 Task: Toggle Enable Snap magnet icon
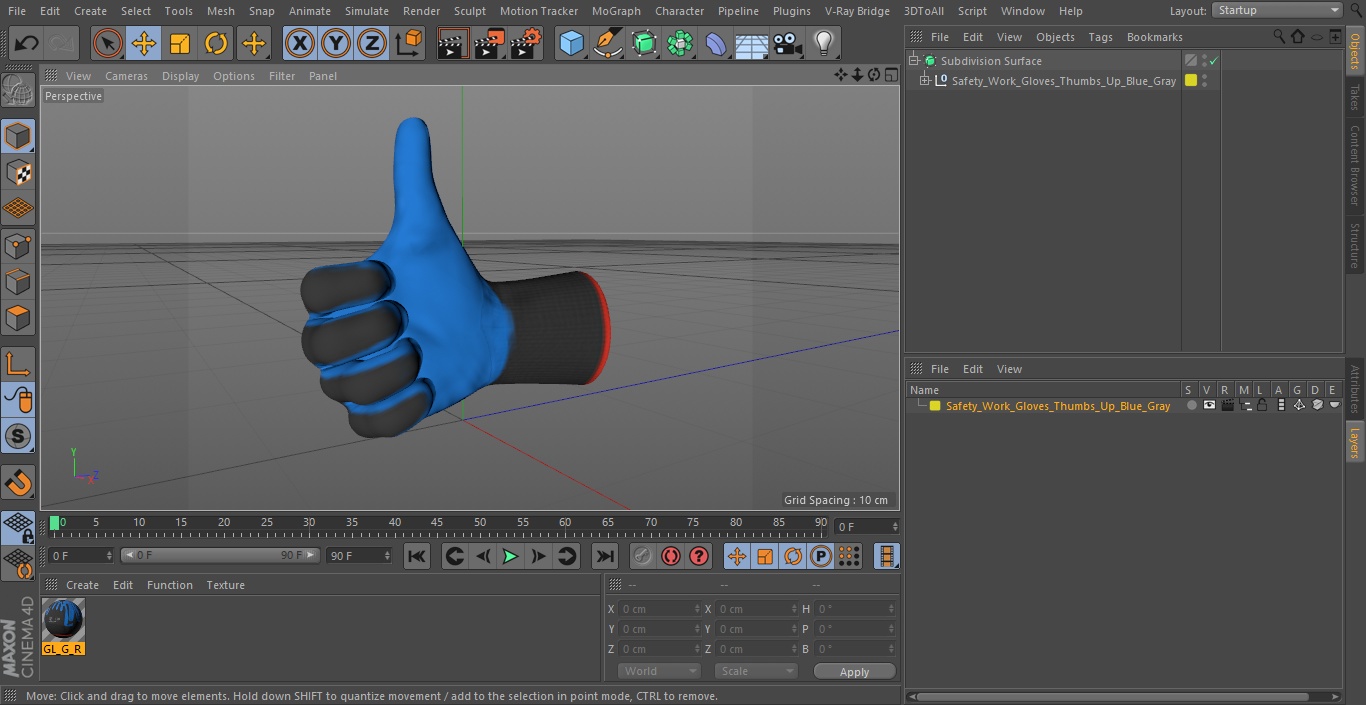pyautogui.click(x=18, y=482)
